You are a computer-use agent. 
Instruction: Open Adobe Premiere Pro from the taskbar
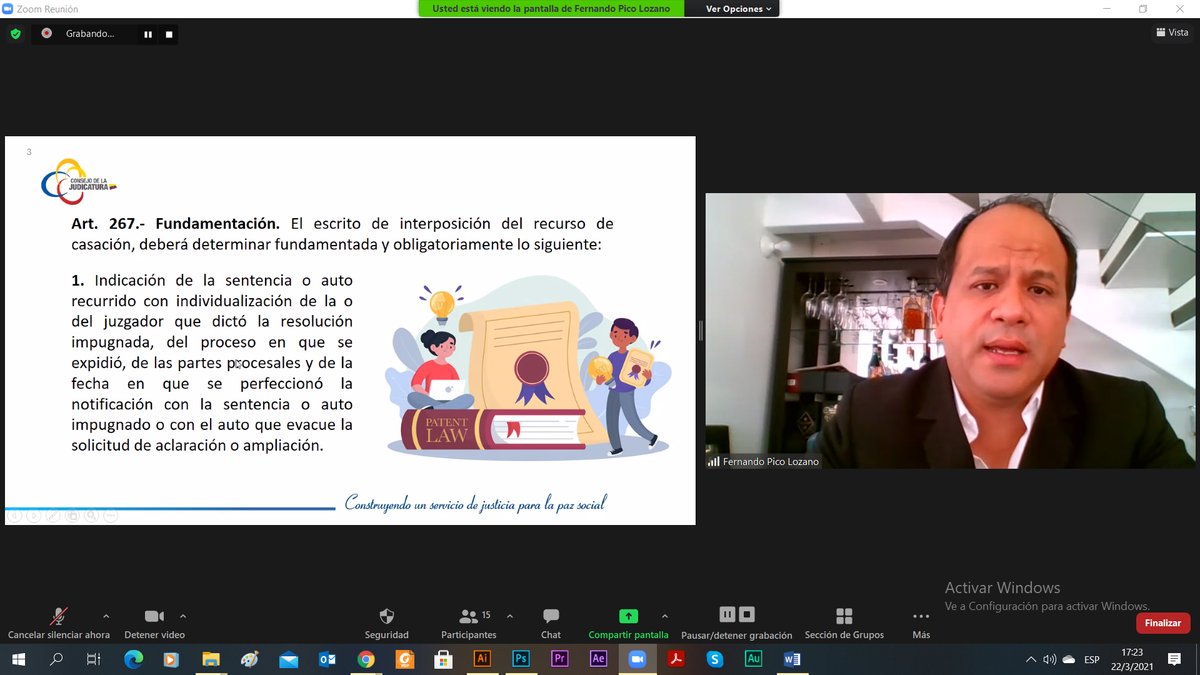[x=559, y=659]
